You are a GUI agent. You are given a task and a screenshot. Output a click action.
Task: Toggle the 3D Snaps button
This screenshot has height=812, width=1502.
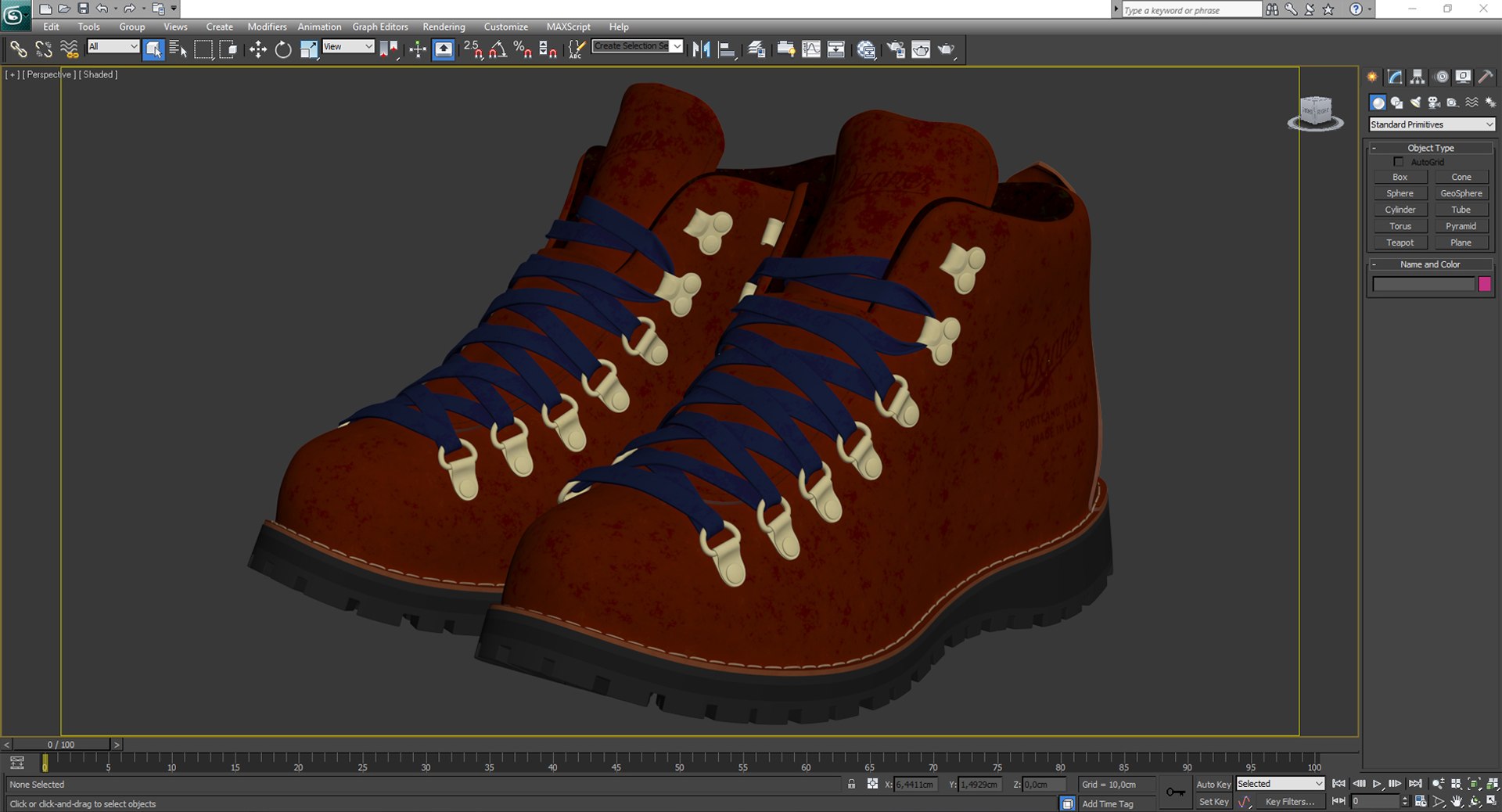[473, 49]
